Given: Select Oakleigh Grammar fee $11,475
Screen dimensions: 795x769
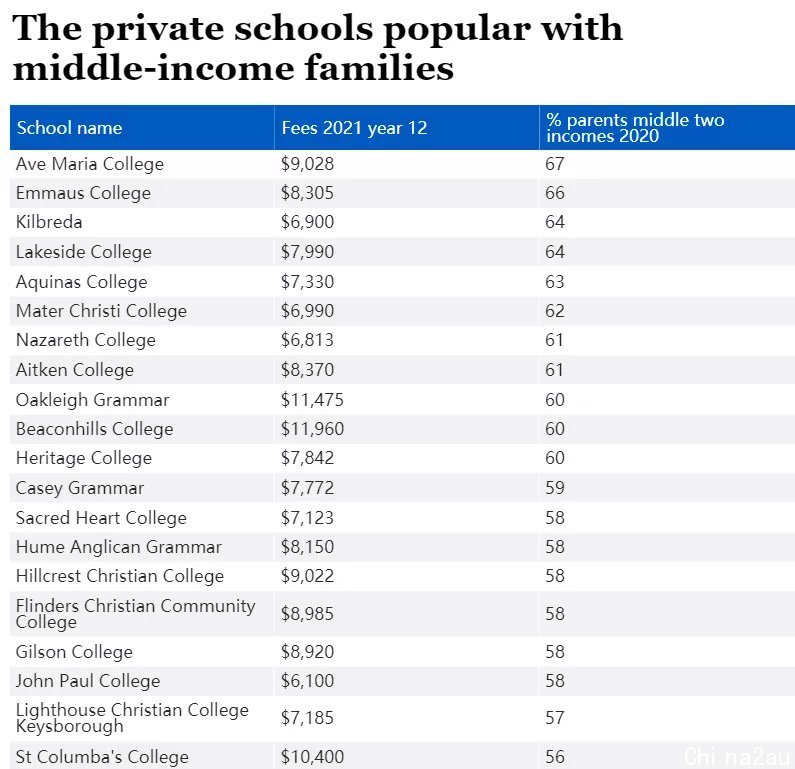Looking at the screenshot, I should [312, 400].
